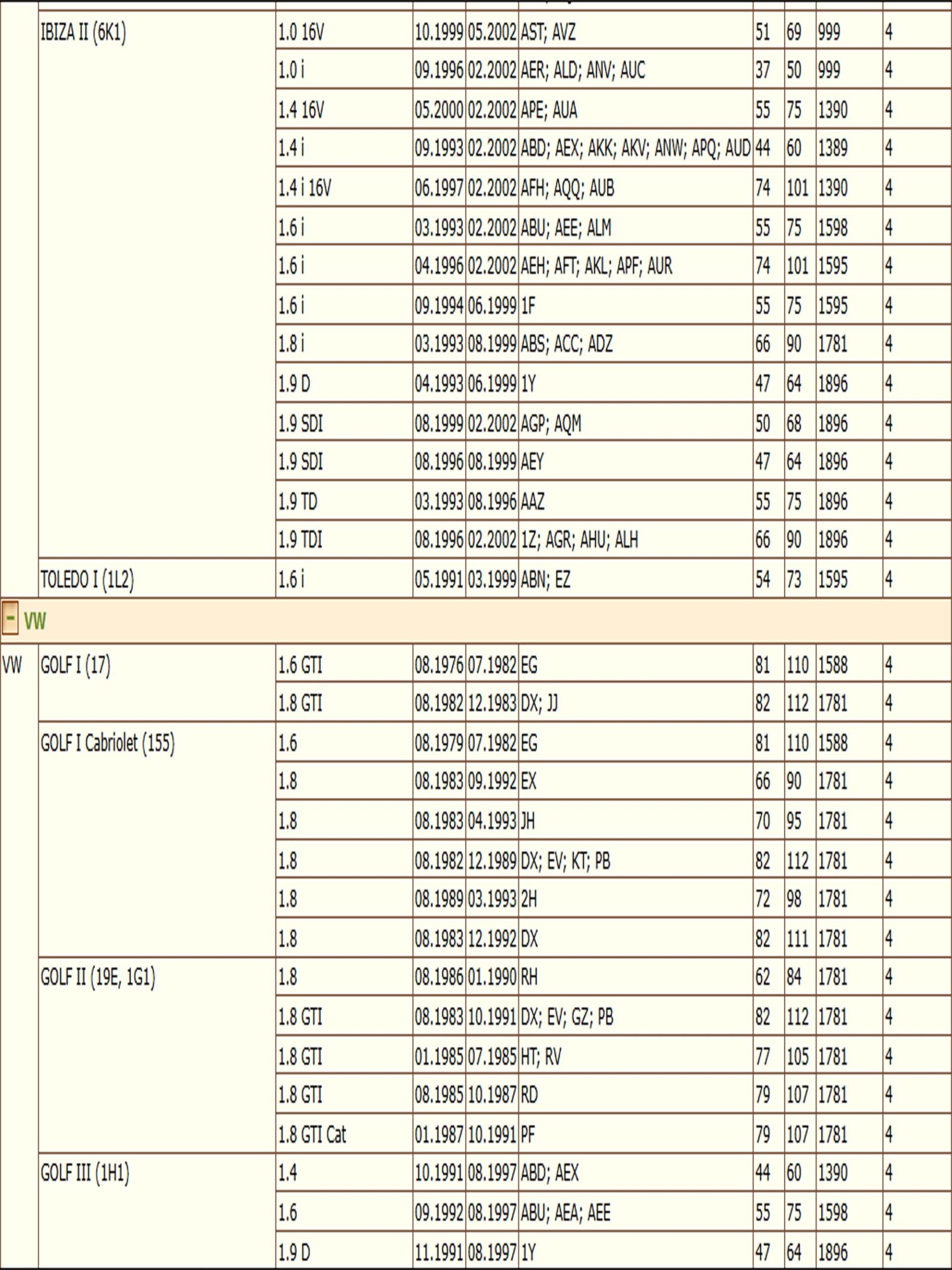Select the GOLF I Cabriolet (155) cell
952x1270 pixels.
tap(108, 743)
